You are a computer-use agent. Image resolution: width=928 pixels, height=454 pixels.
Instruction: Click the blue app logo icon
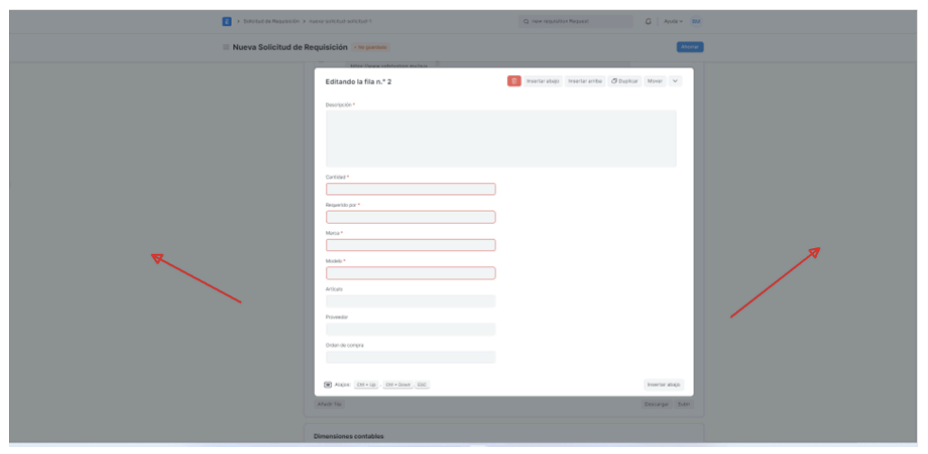pos(227,21)
